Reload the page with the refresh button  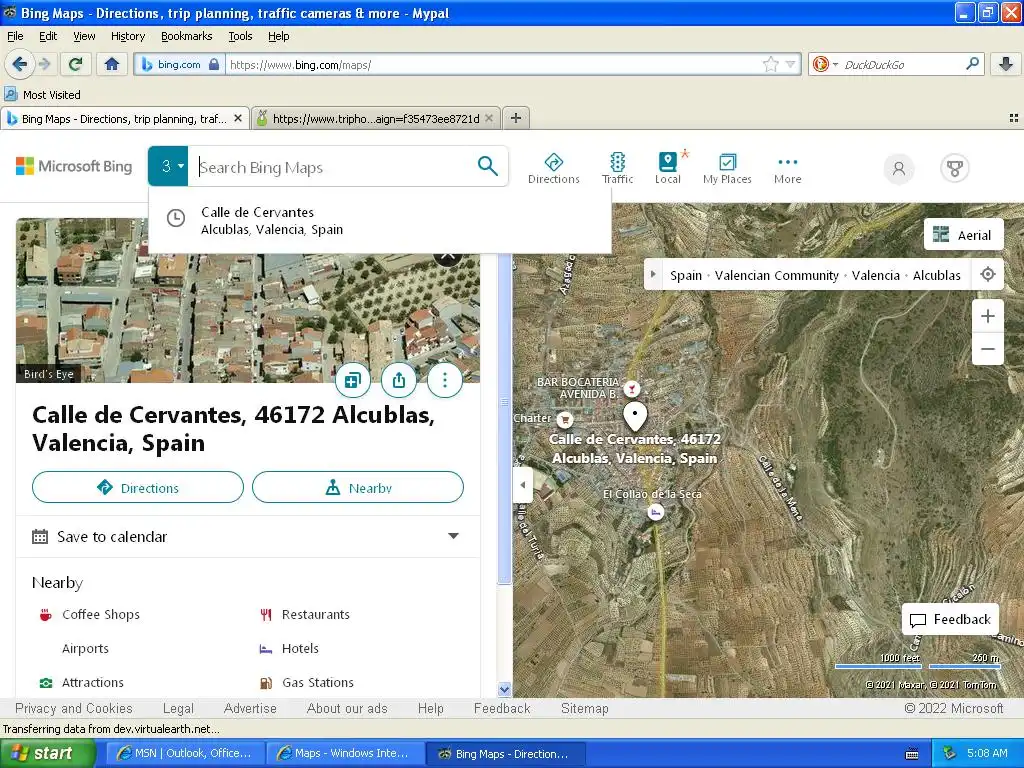pyautogui.click(x=76, y=64)
